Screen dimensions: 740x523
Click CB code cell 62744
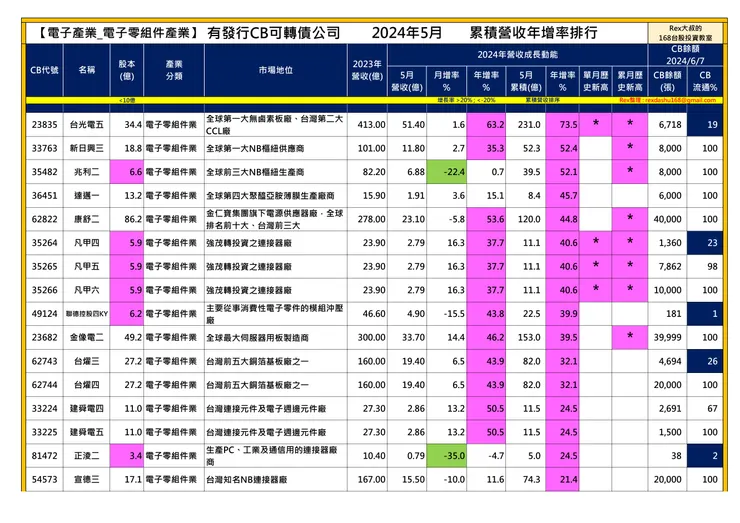[x=44, y=385]
